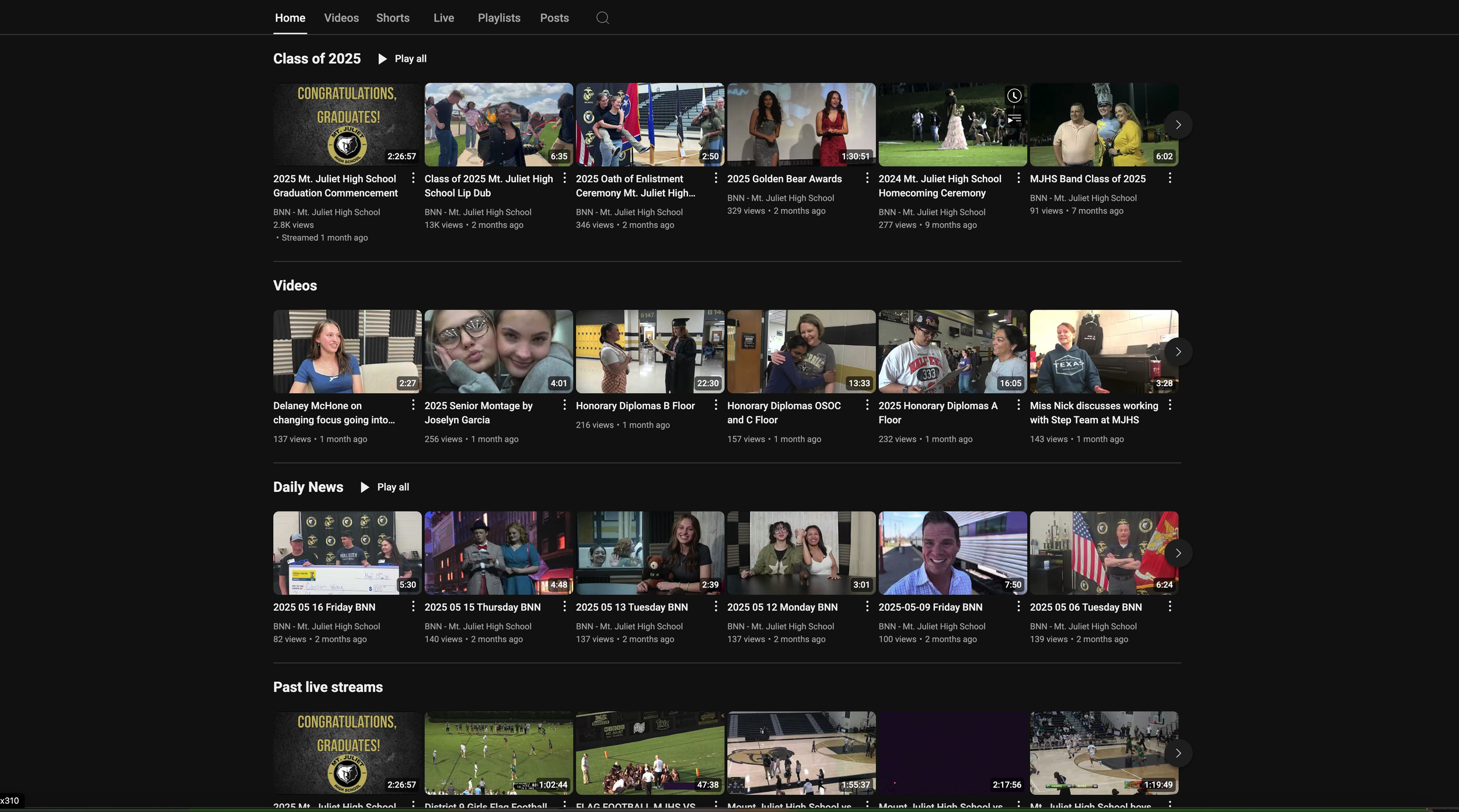Open three-dot menu for MJHS Band Class of 2025
1459x812 pixels.
[x=1170, y=178]
